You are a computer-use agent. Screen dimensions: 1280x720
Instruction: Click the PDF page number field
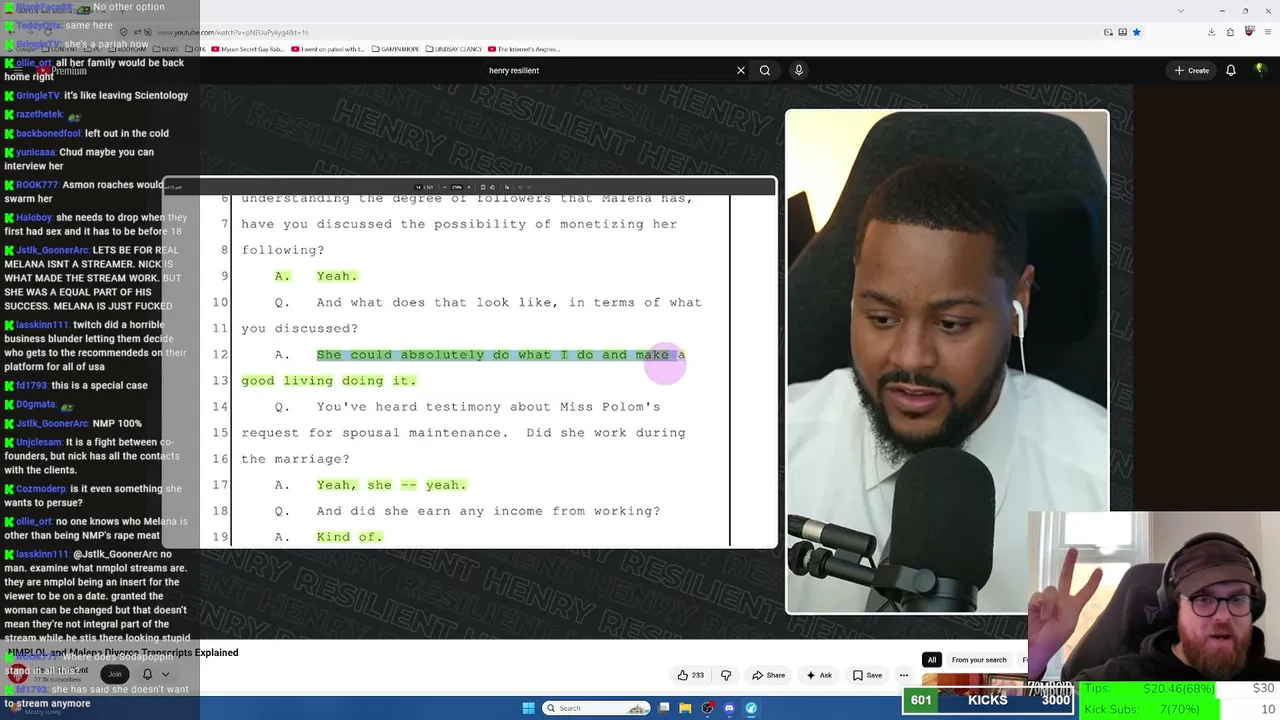tap(420, 187)
